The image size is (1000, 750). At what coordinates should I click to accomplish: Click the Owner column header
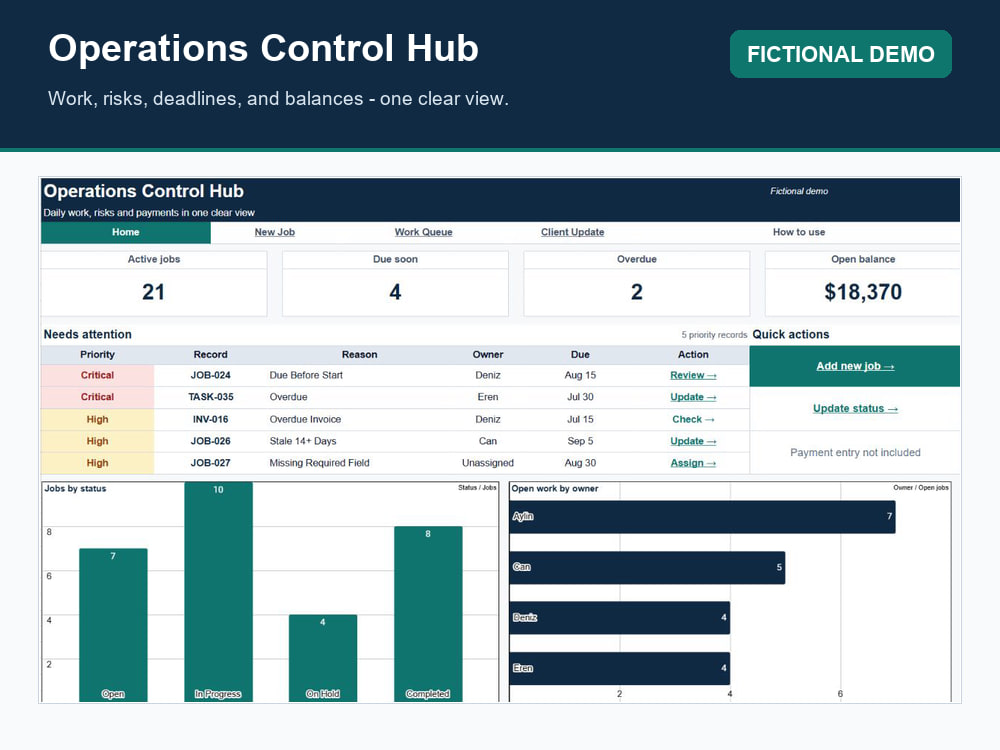coord(488,355)
